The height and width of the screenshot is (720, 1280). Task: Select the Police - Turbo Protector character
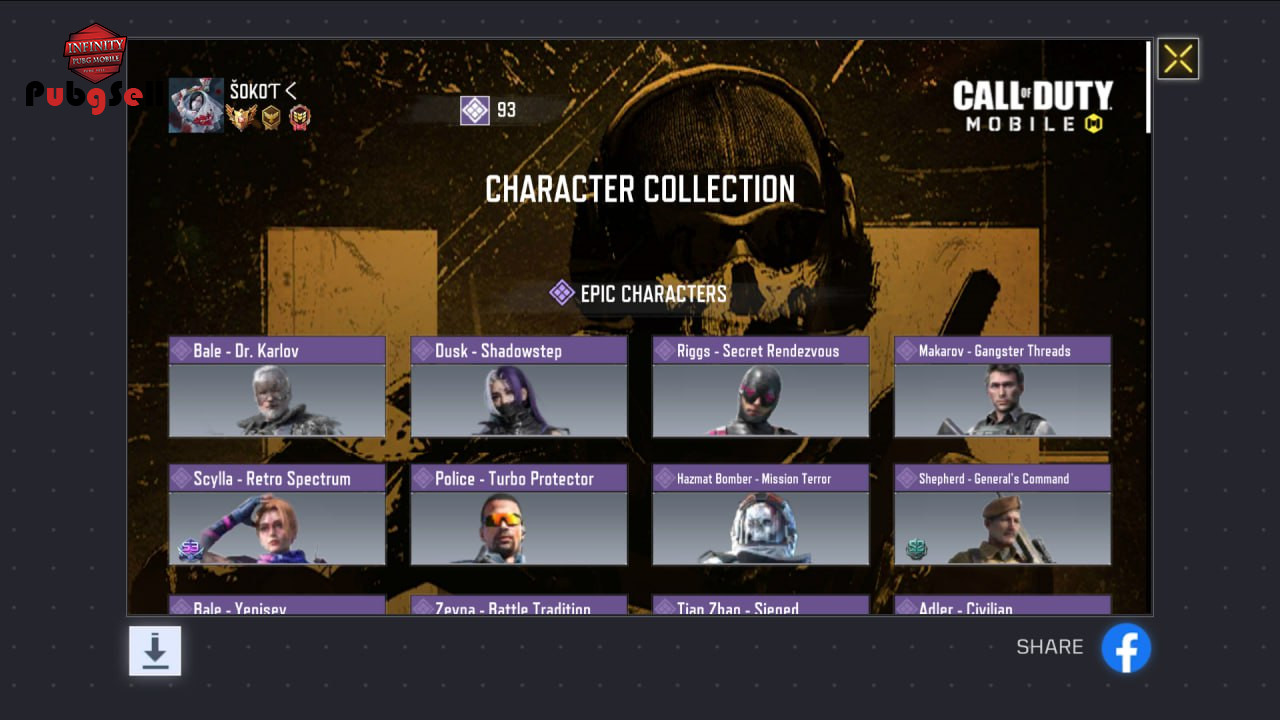click(x=519, y=515)
